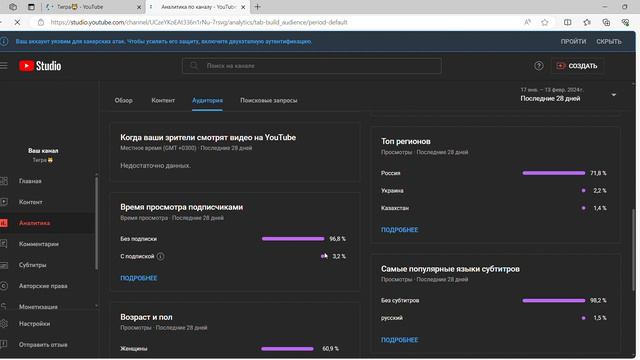Click Подробнее under Топ регионов
Screen dimensions: 640x360
tap(400, 230)
